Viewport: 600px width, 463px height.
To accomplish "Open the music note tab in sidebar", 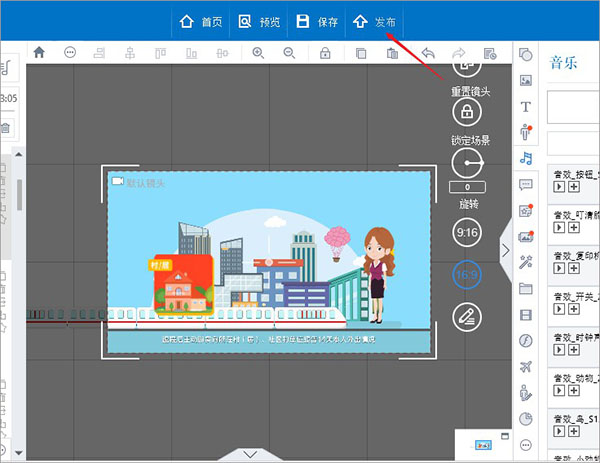I will click(x=526, y=158).
